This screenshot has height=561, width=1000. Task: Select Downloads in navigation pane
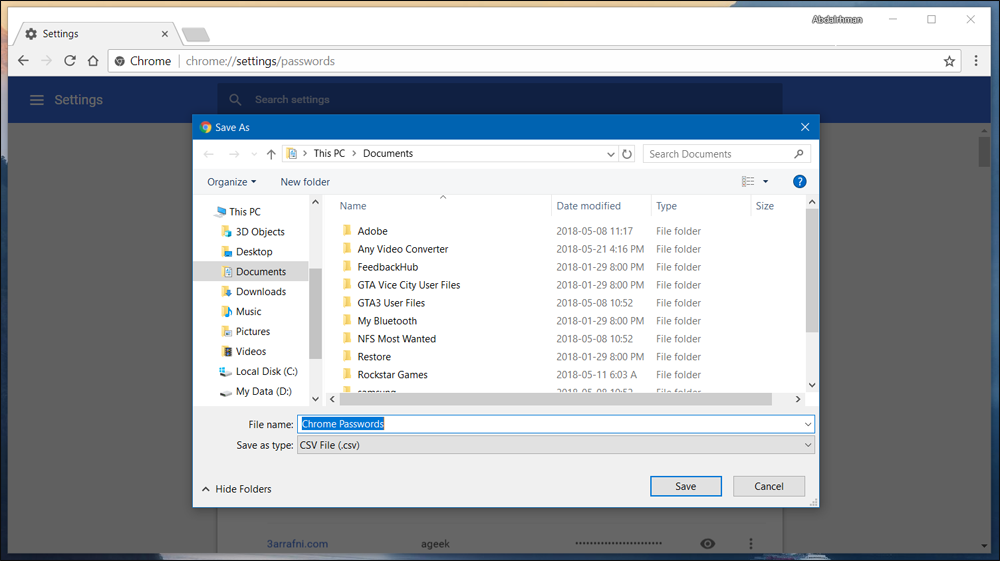(x=254, y=292)
